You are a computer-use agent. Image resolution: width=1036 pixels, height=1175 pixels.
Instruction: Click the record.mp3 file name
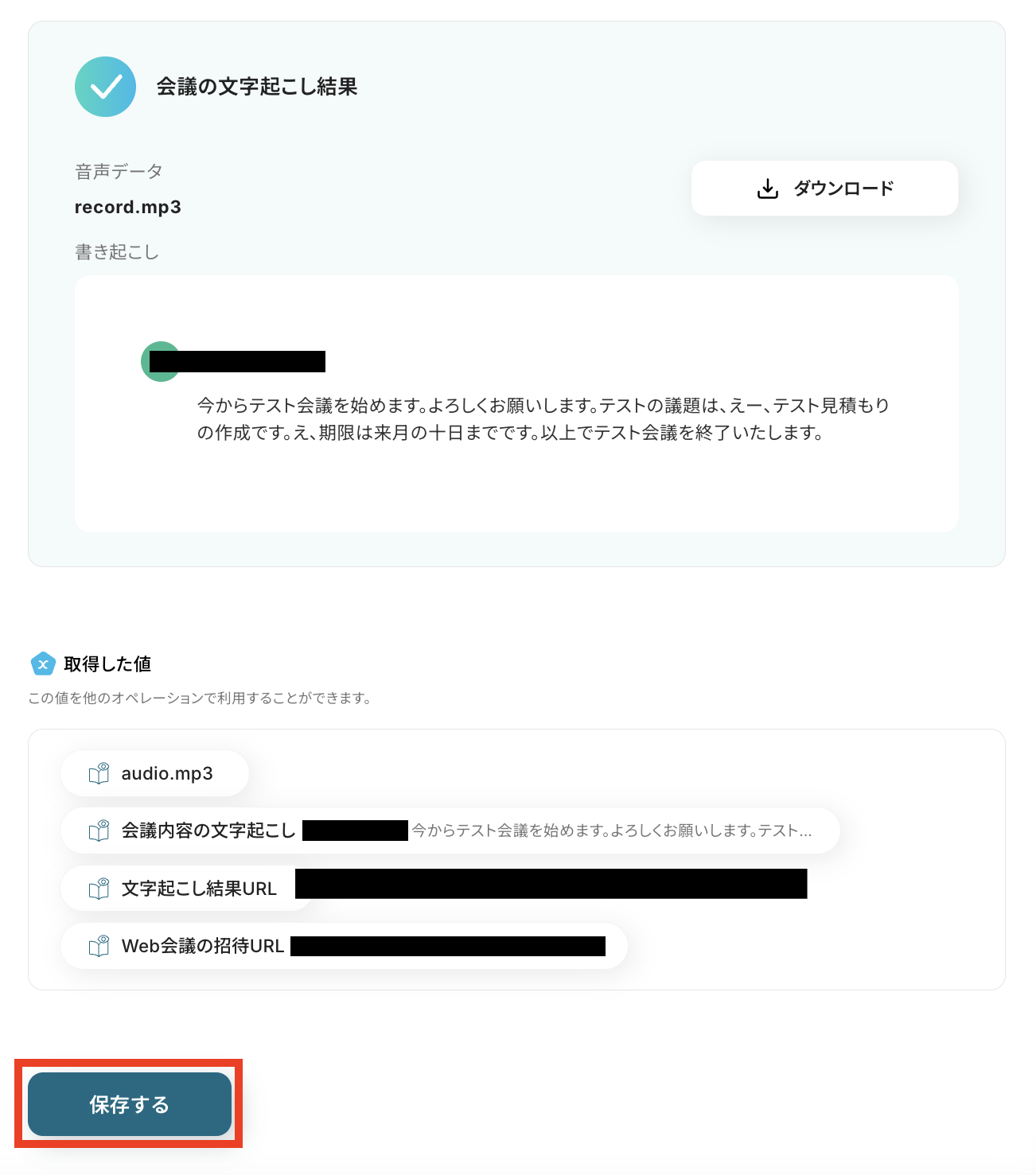[128, 208]
